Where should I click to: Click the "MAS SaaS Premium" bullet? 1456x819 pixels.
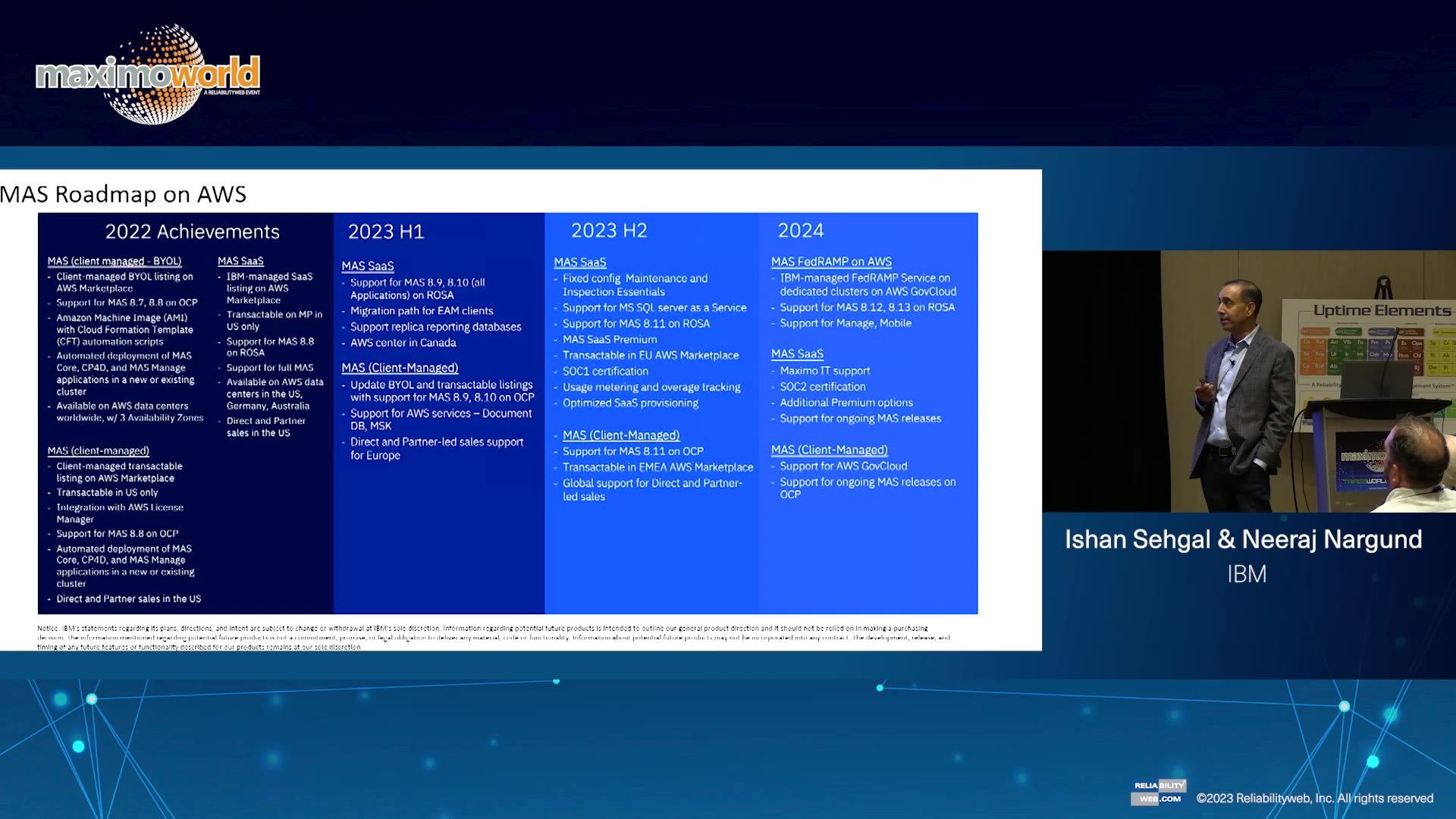[x=610, y=340]
